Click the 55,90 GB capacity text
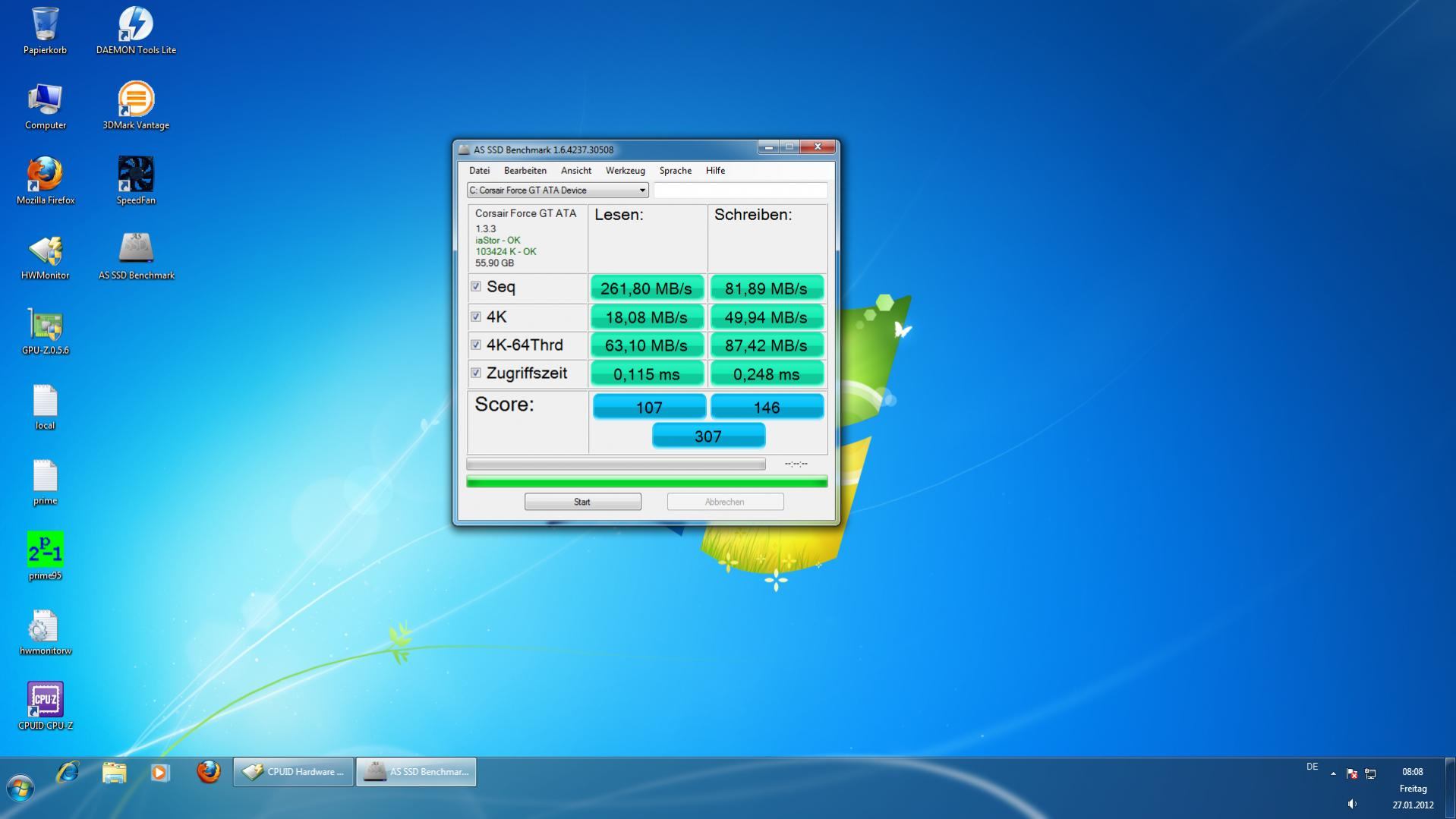The image size is (1456, 819). [494, 263]
